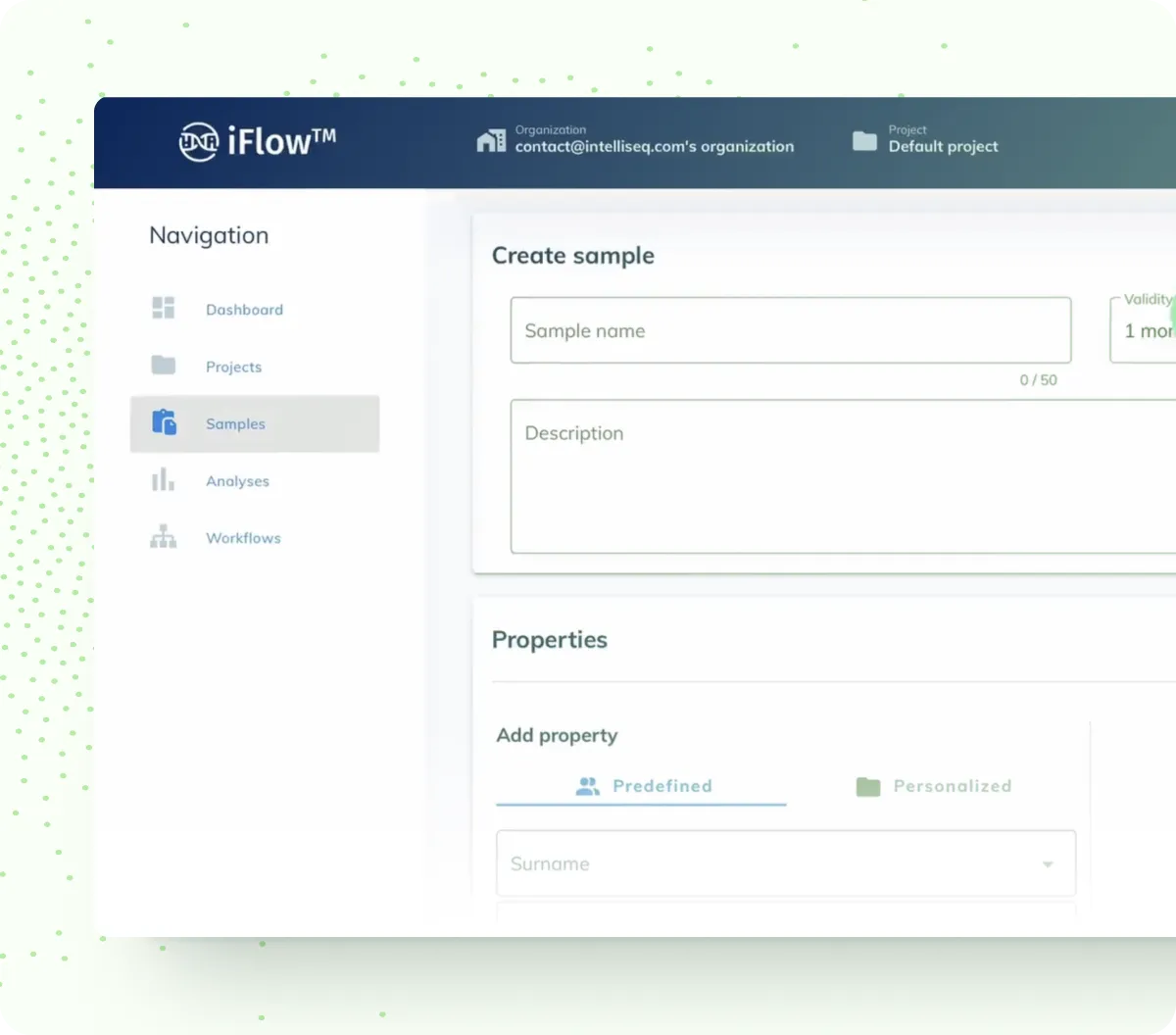Screen dimensions: 1176x1035
Task: Click the Analyses bar chart icon
Action: click(x=163, y=479)
